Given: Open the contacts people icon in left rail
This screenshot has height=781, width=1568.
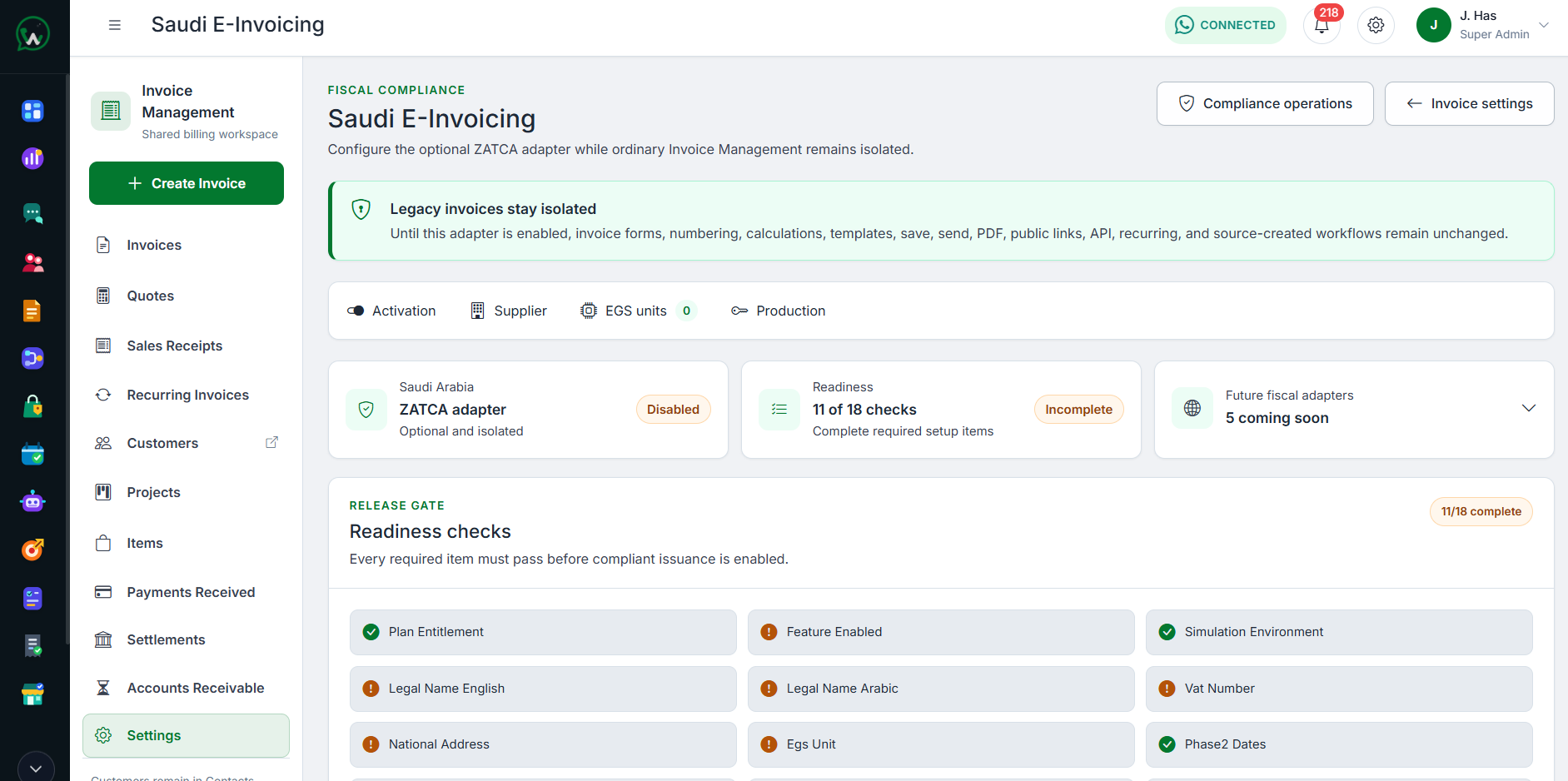Looking at the screenshot, I should [x=32, y=262].
